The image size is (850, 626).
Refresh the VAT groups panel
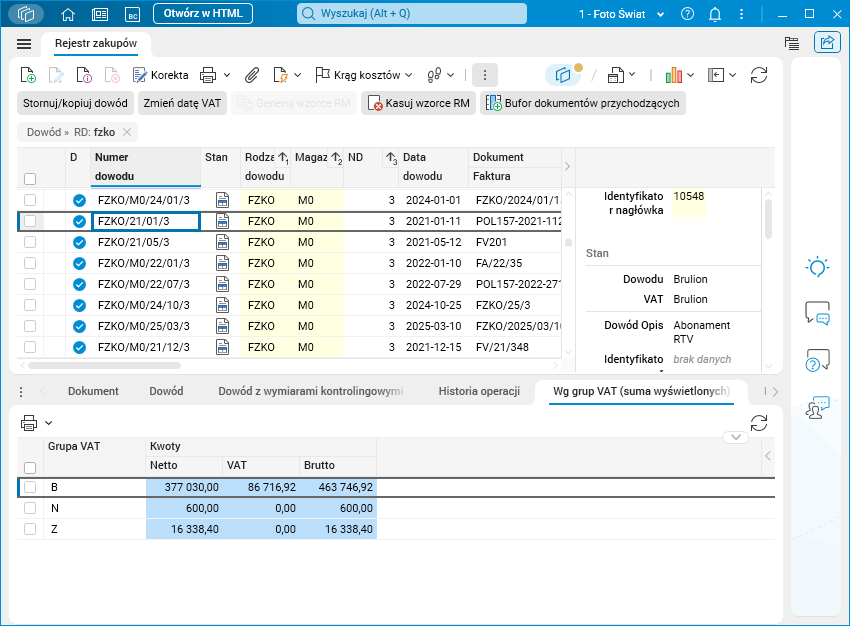[x=758, y=423]
